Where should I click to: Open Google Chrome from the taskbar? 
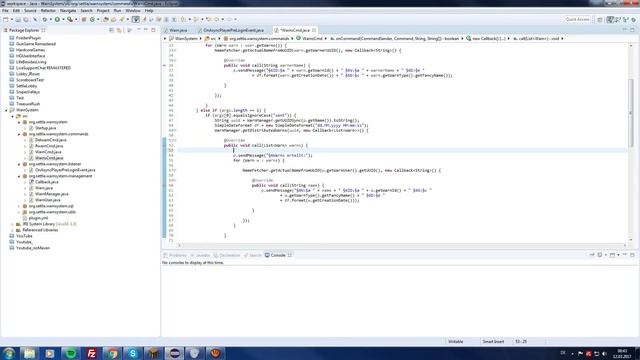point(112,353)
